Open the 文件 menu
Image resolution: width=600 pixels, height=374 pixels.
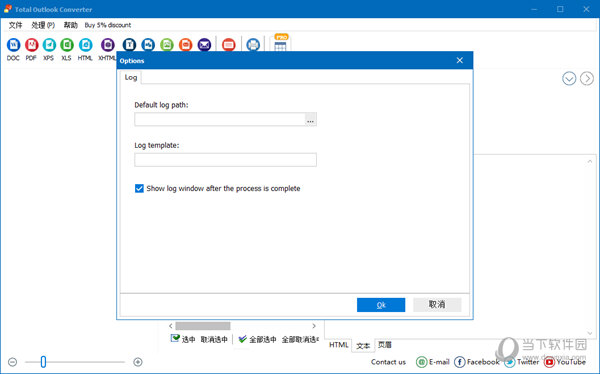(15, 25)
